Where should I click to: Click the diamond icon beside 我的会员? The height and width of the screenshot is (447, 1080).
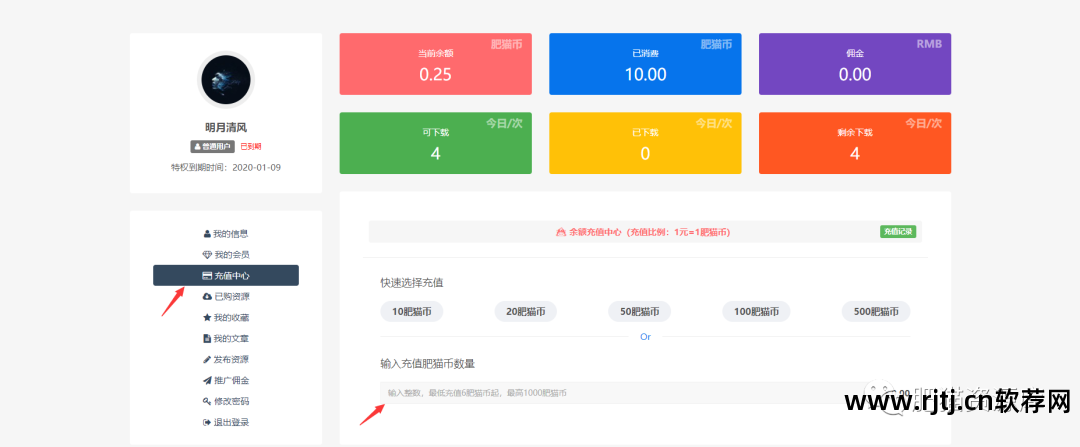click(207, 255)
